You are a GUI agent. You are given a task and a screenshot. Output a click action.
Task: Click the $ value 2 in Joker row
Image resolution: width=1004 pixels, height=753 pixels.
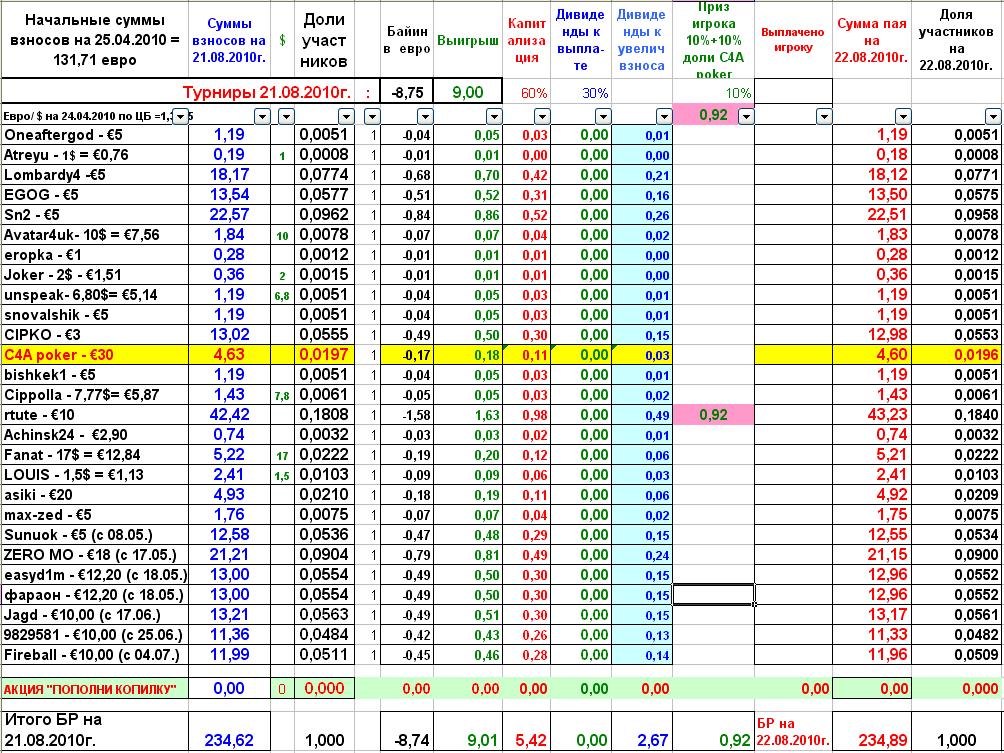coord(282,275)
